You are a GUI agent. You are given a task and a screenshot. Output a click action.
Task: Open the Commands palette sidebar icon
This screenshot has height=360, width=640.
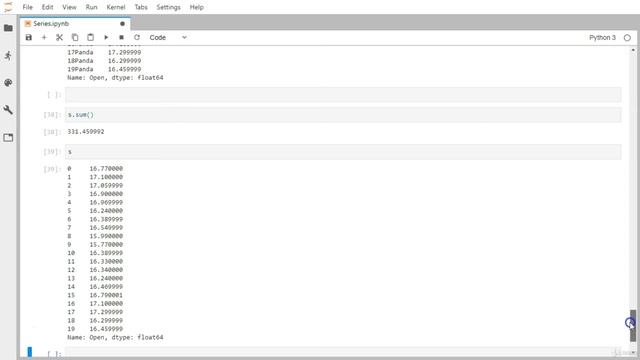pyautogui.click(x=8, y=83)
